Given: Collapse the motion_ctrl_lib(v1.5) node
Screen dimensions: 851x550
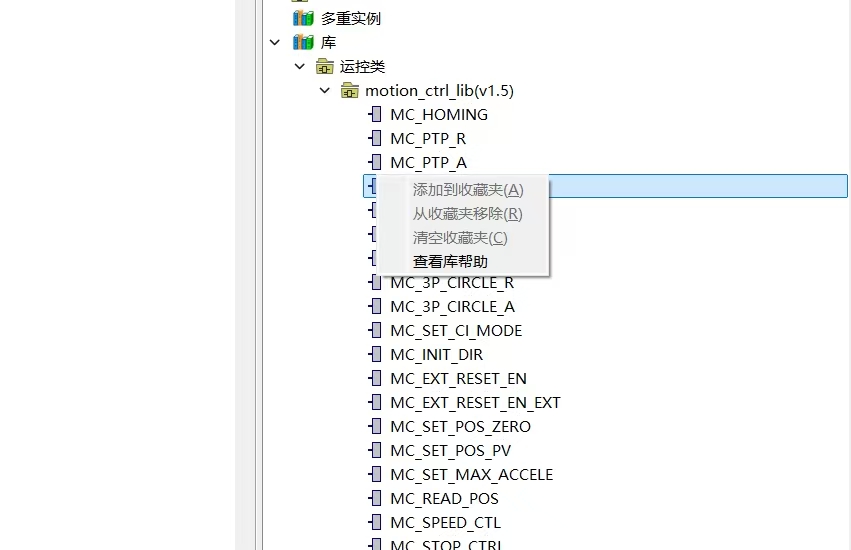Looking at the screenshot, I should [x=325, y=90].
